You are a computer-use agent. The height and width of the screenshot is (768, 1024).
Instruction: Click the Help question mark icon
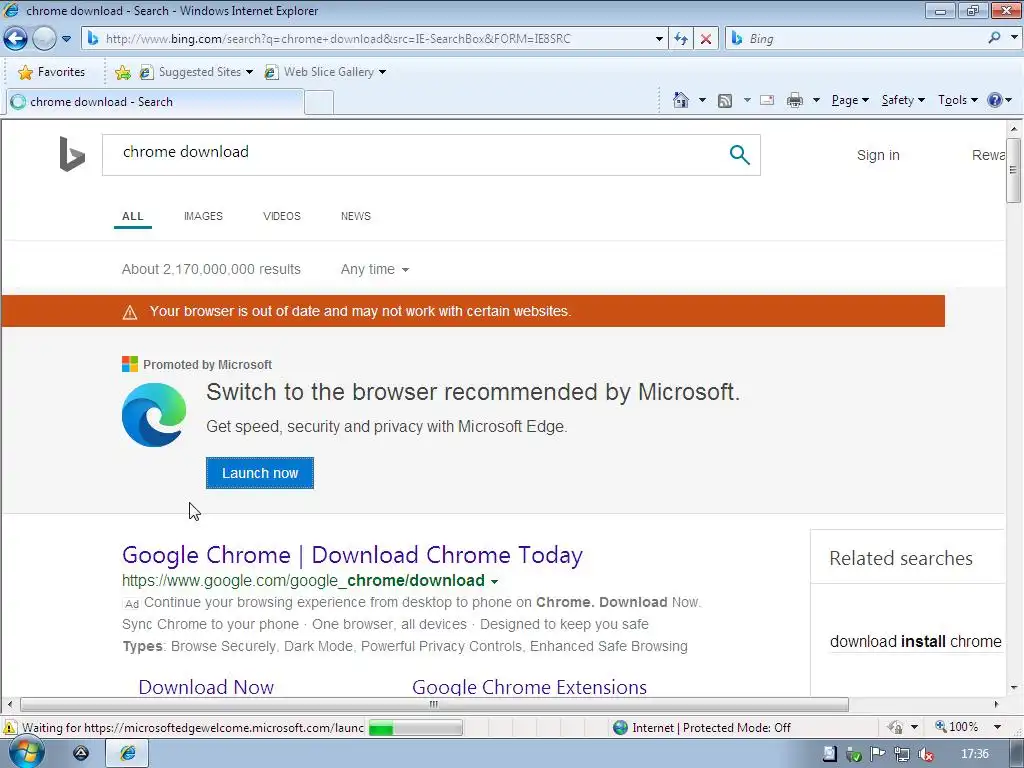995,100
